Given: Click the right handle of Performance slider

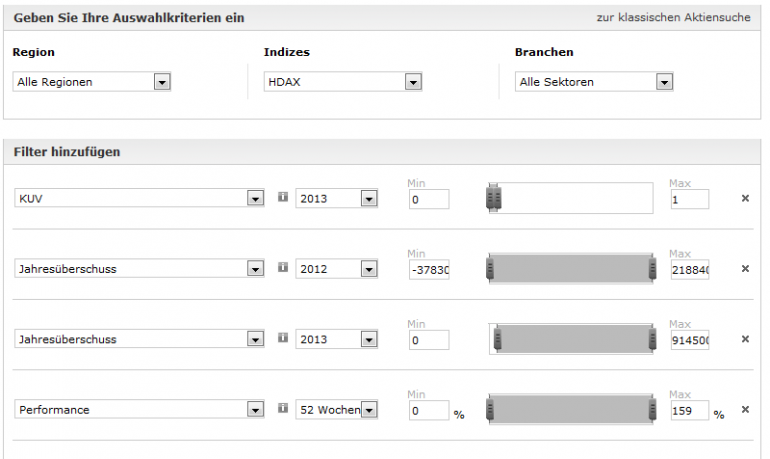Looking at the screenshot, I should 651,410.
